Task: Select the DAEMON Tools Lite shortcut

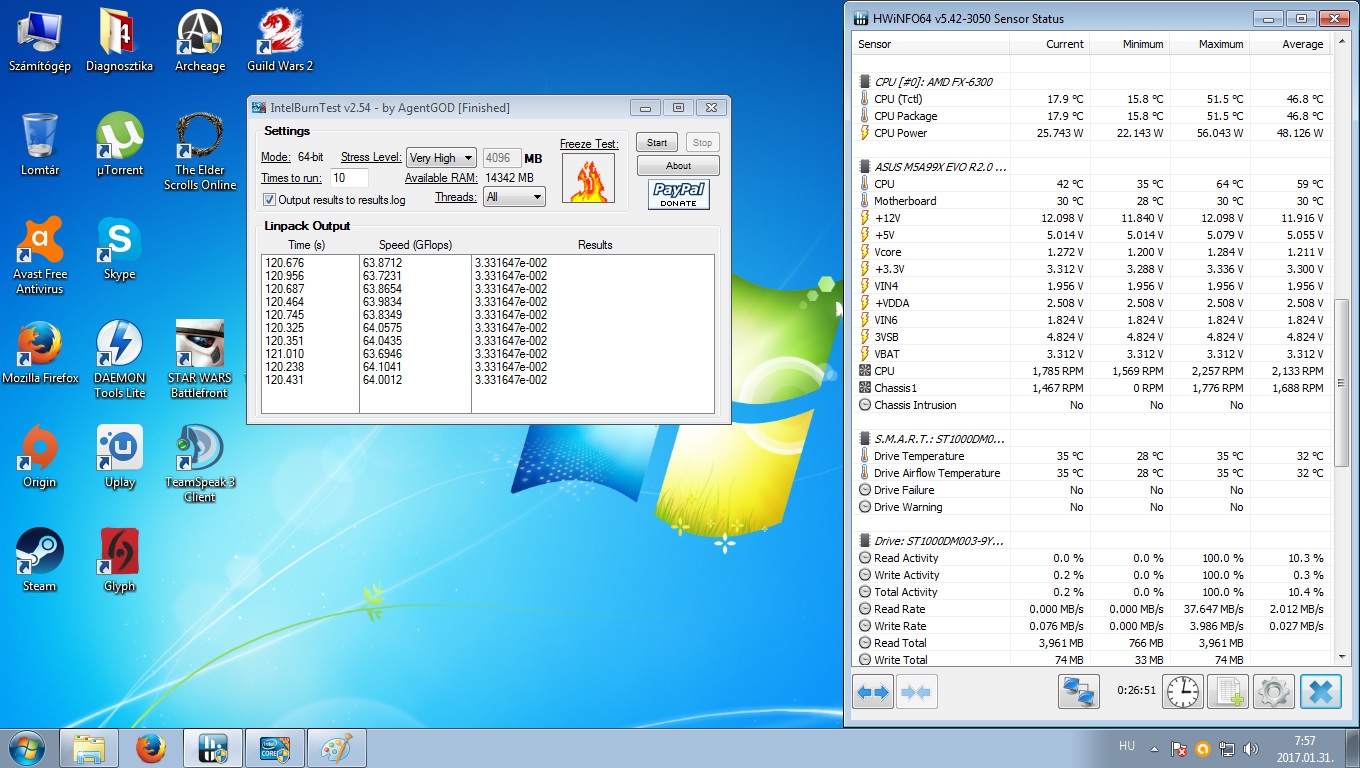Action: point(119,359)
